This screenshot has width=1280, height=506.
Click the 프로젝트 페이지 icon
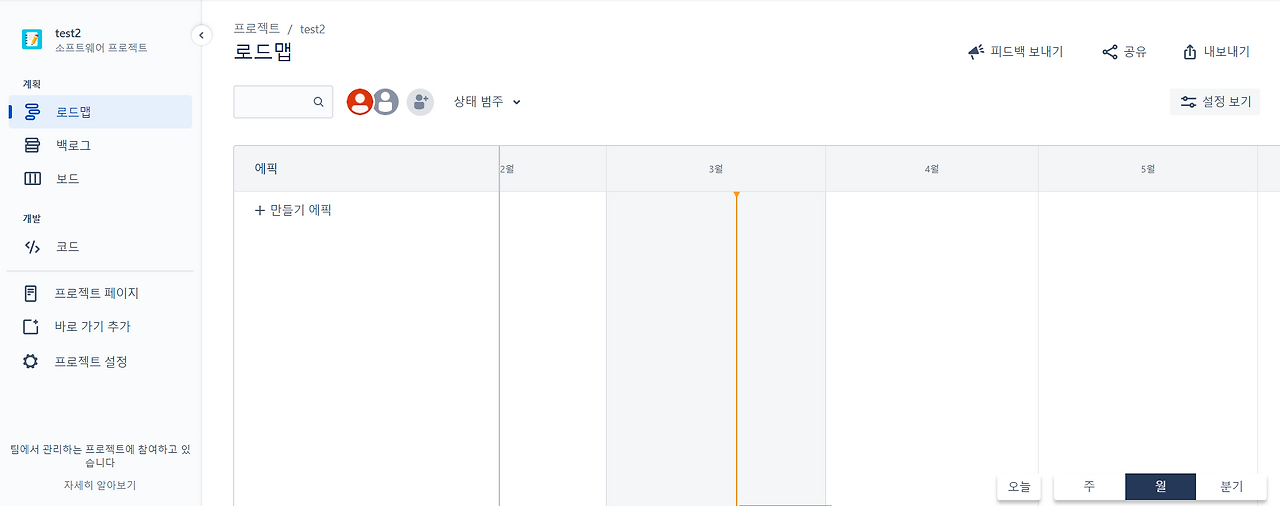coord(32,293)
